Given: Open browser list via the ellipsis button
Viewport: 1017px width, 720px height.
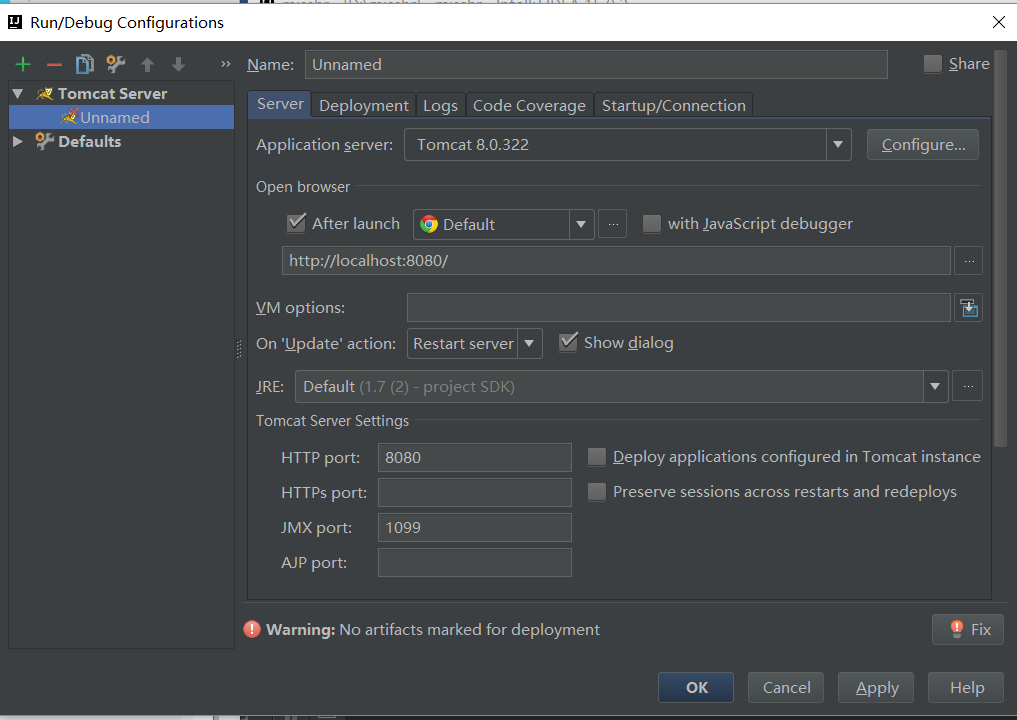Looking at the screenshot, I should (x=612, y=224).
